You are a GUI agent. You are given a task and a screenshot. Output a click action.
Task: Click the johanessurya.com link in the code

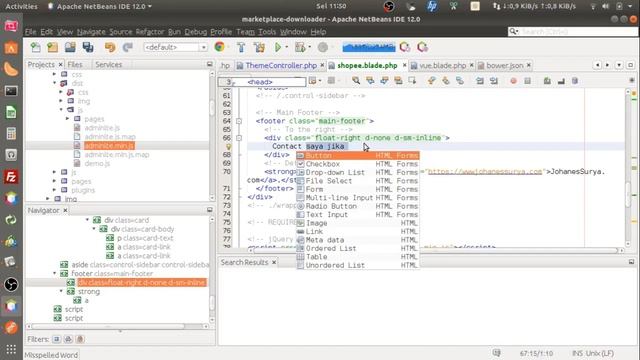click(485, 172)
